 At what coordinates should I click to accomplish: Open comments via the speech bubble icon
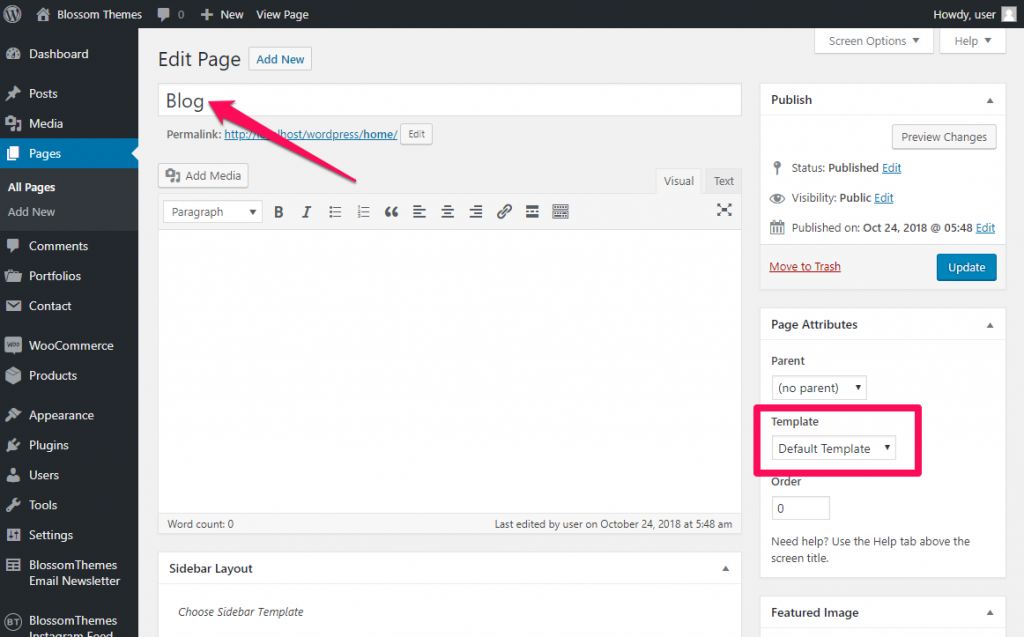click(165, 14)
